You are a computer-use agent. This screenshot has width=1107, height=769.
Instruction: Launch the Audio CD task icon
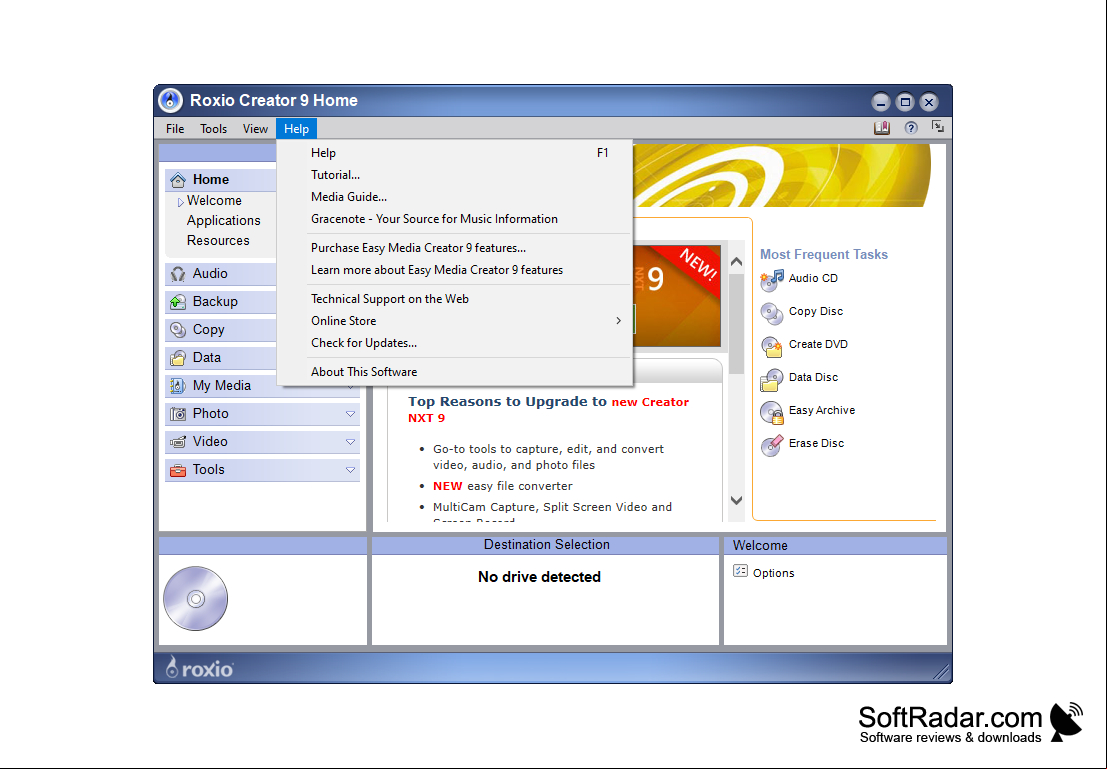(x=772, y=280)
